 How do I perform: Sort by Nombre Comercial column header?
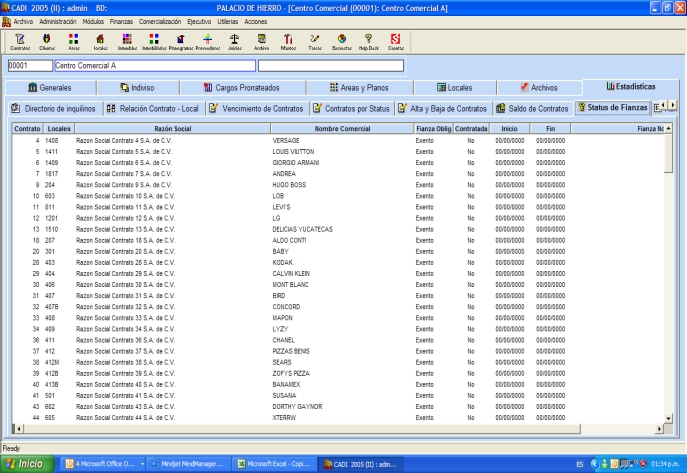tap(341, 128)
